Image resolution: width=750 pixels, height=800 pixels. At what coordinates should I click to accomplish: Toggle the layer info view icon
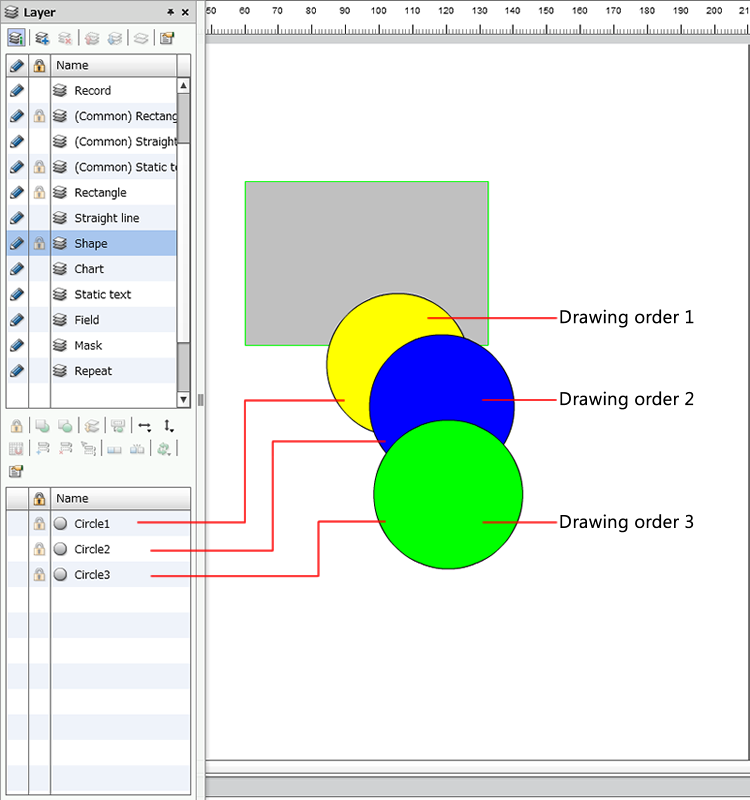click(16, 38)
